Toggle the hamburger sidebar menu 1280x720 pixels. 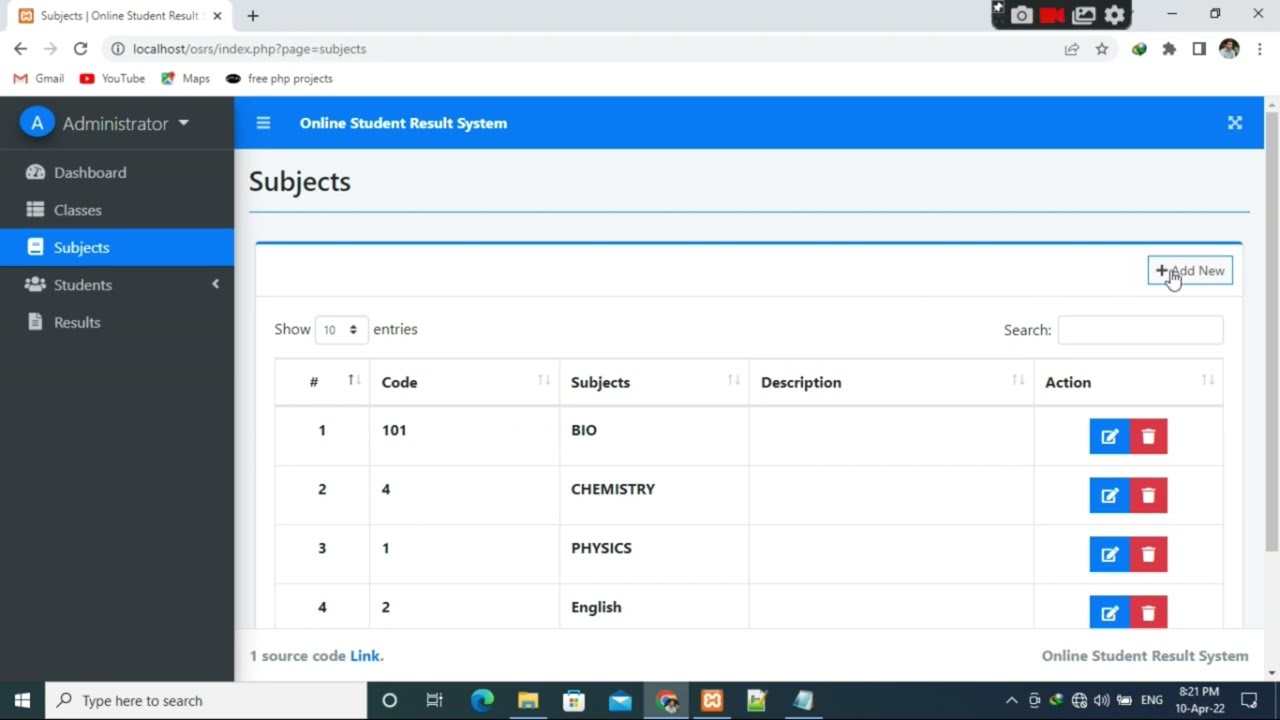click(x=263, y=123)
